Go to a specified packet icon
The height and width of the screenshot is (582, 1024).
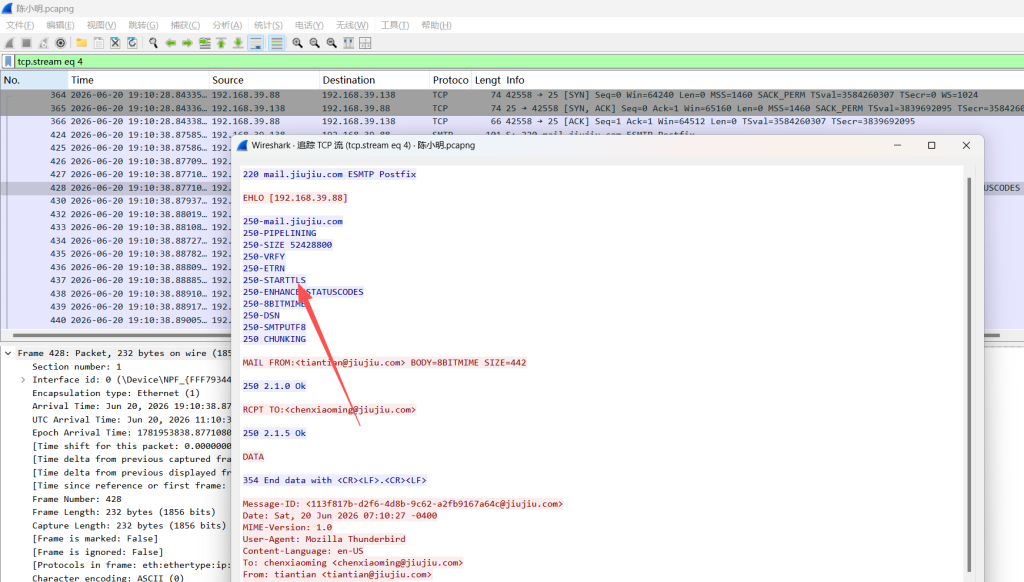click(x=204, y=43)
